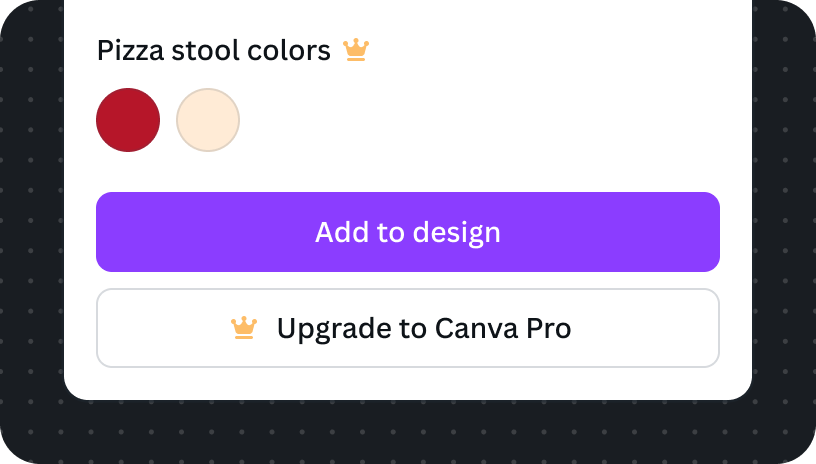Click the white outlined Canva Pro upgrade button
Image resolution: width=816 pixels, height=464 pixels.
pos(408,328)
